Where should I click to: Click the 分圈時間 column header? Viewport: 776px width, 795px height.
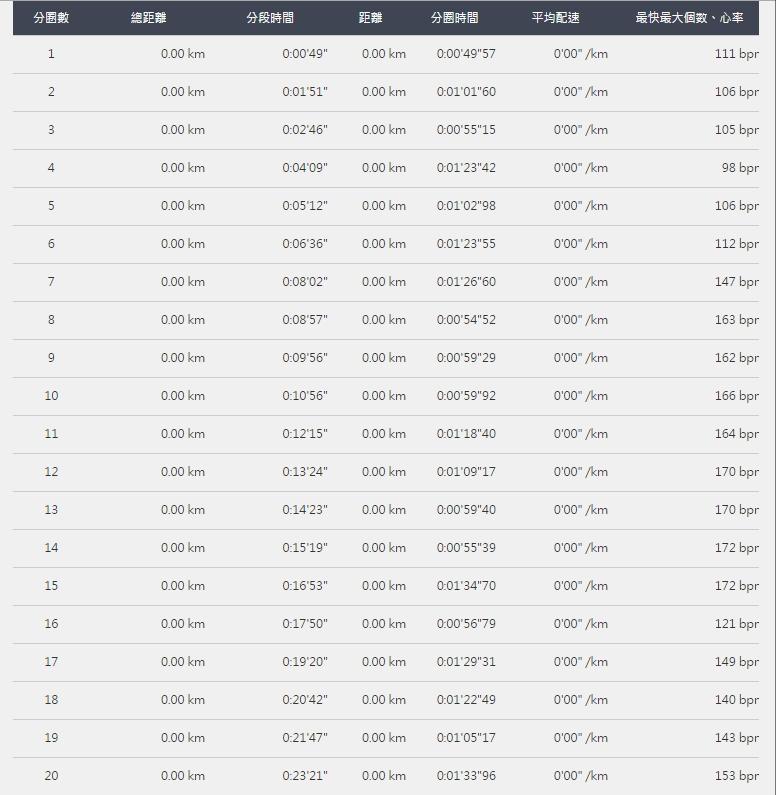454,18
